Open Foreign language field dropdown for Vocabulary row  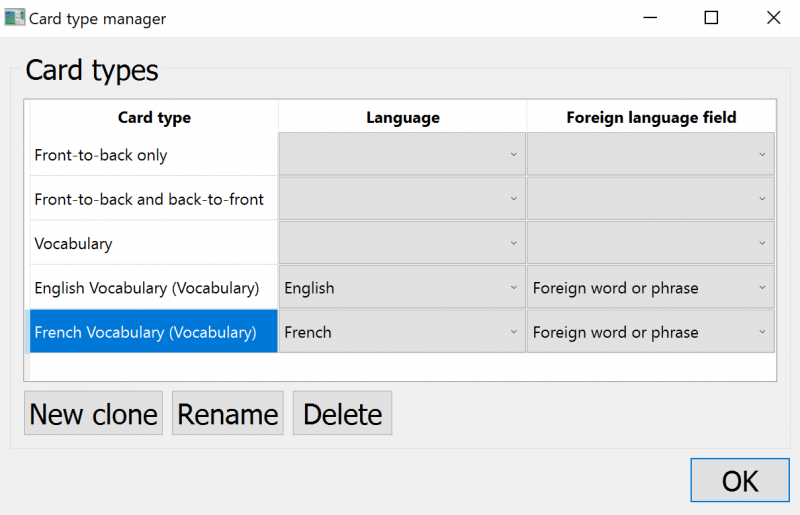coord(651,243)
